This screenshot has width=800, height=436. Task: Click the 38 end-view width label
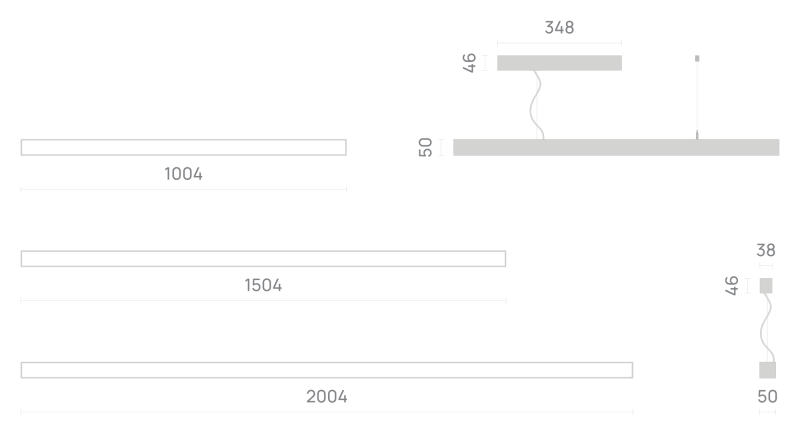(x=765, y=250)
